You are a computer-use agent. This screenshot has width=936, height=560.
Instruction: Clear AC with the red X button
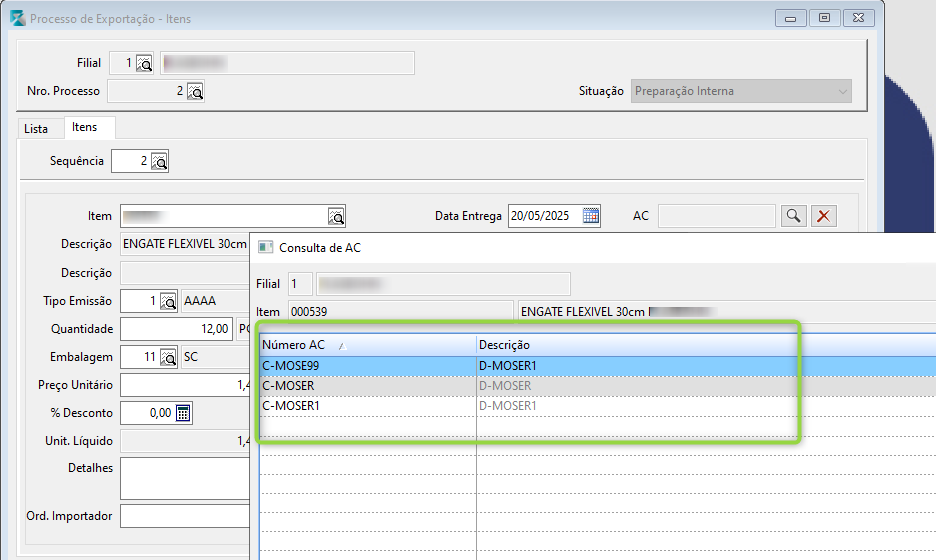[824, 216]
